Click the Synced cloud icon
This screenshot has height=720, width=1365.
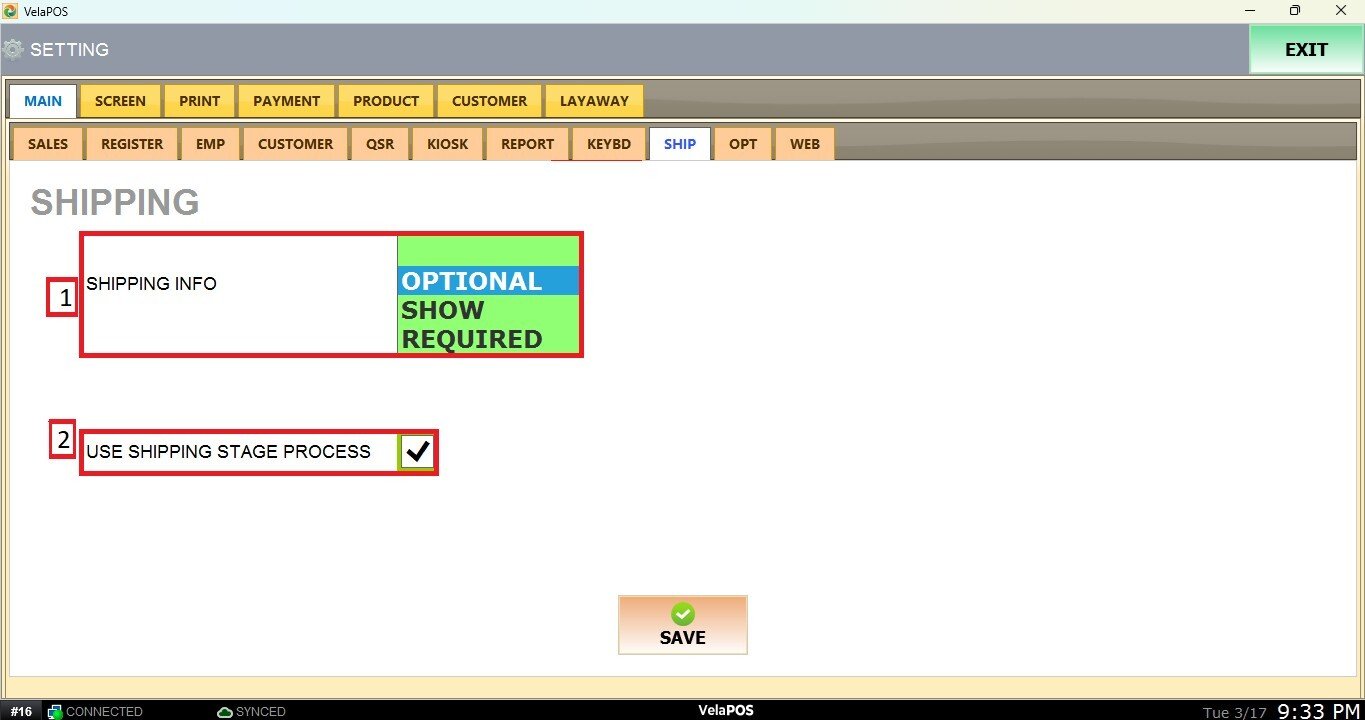[225, 712]
